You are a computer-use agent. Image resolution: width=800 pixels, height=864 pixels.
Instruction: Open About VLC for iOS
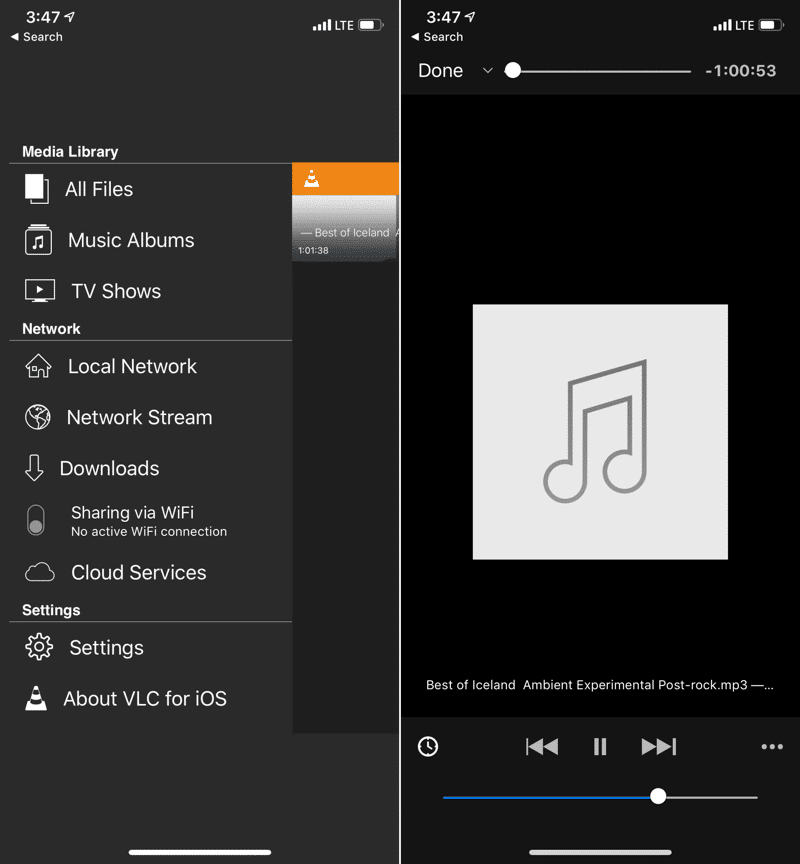pyautogui.click(x=144, y=699)
